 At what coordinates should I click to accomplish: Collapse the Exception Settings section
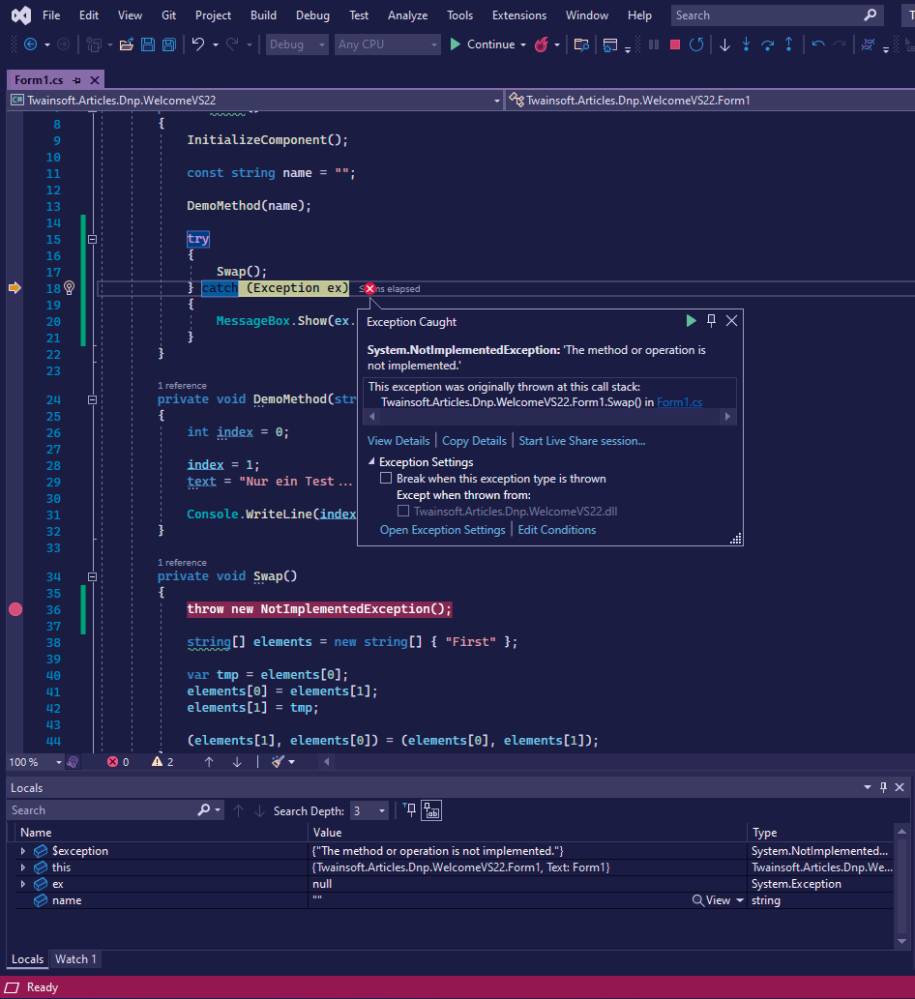tap(371, 461)
